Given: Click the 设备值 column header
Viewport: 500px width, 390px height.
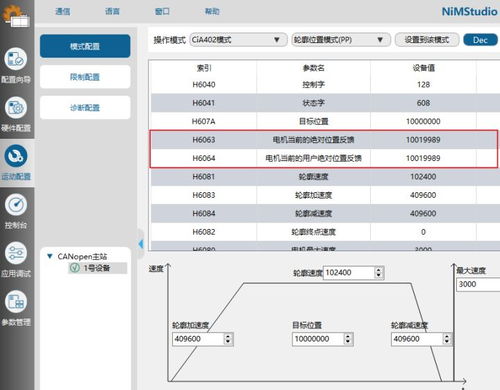Looking at the screenshot, I should (423, 68).
